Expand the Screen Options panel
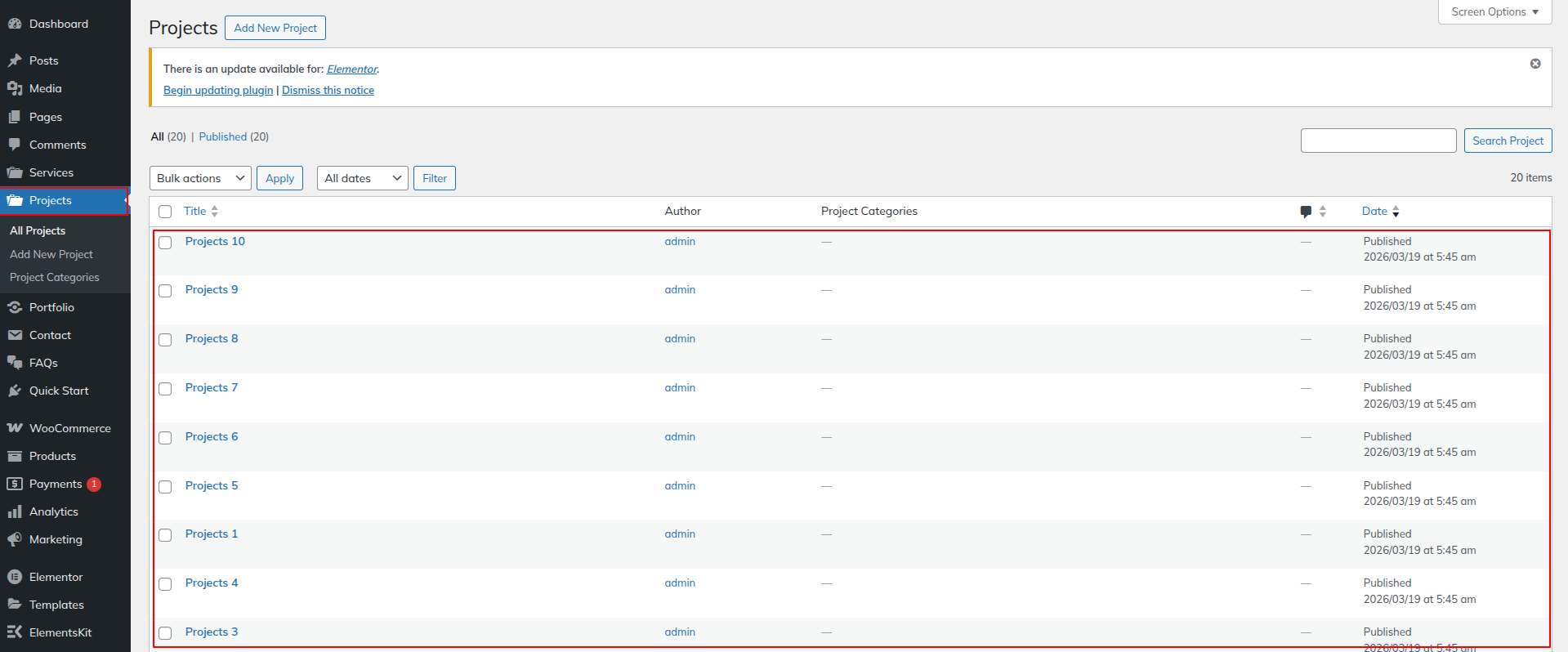The width and height of the screenshot is (1568, 652). [x=1494, y=12]
